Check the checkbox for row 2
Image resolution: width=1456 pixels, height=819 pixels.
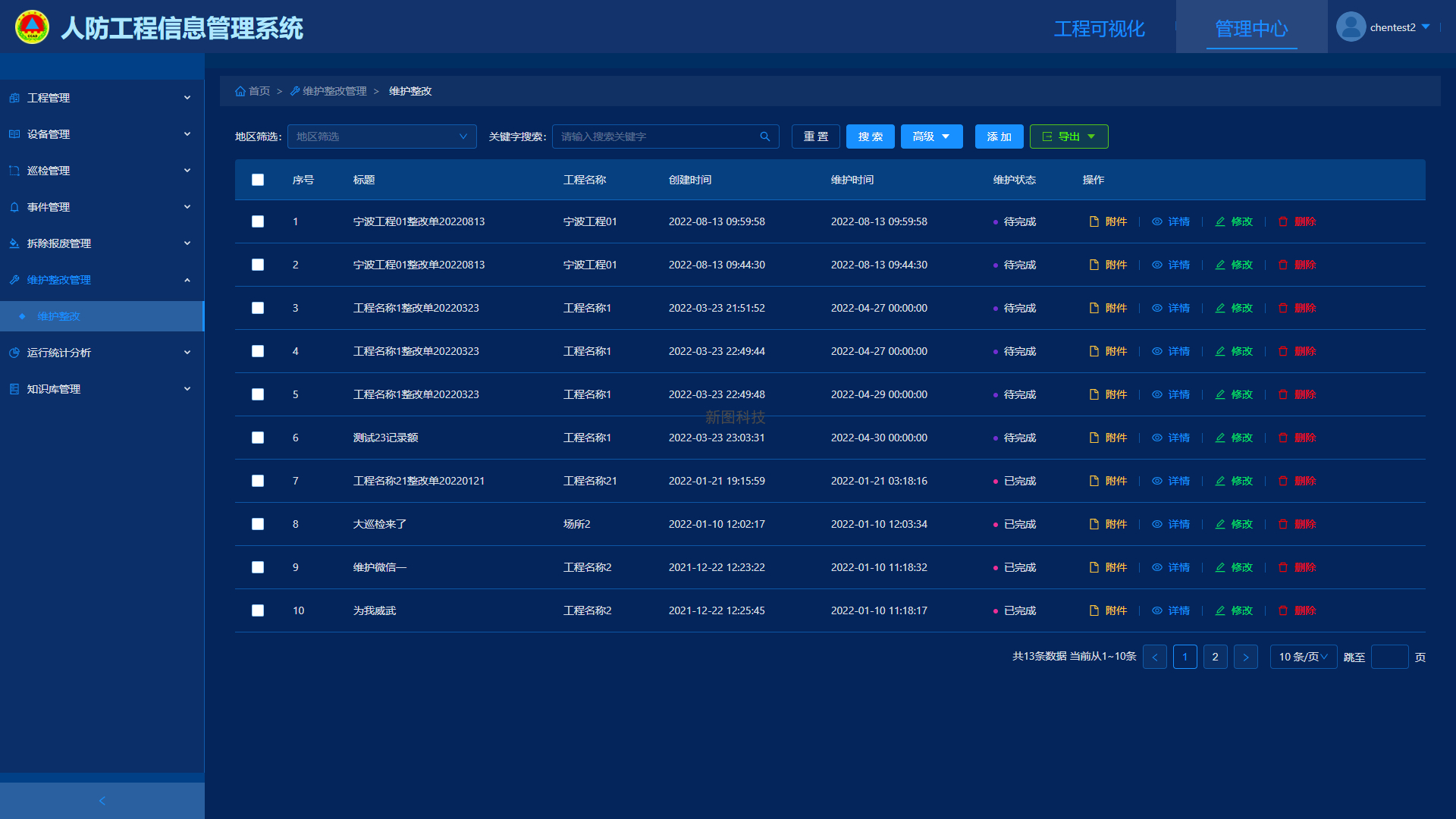(x=258, y=265)
